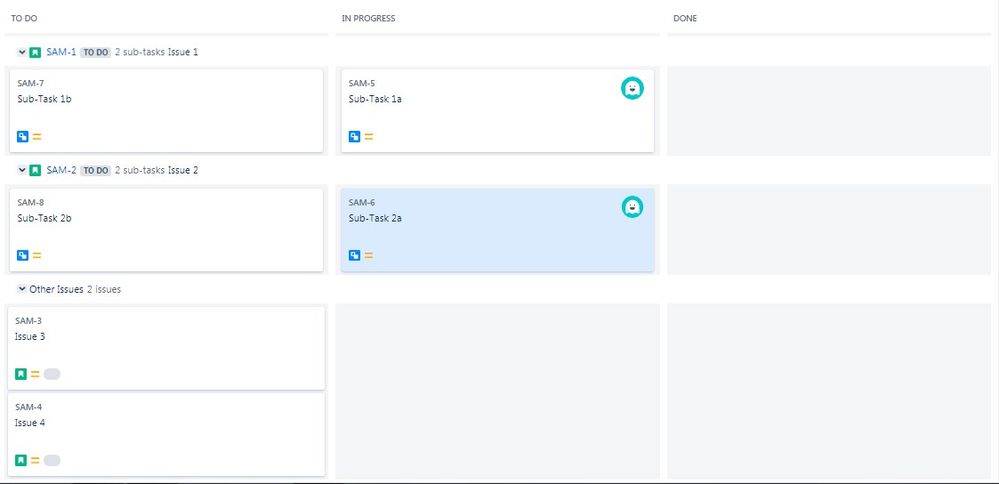Open the SAM-2 issue link
Image resolution: width=999 pixels, height=484 pixels.
click(61, 170)
